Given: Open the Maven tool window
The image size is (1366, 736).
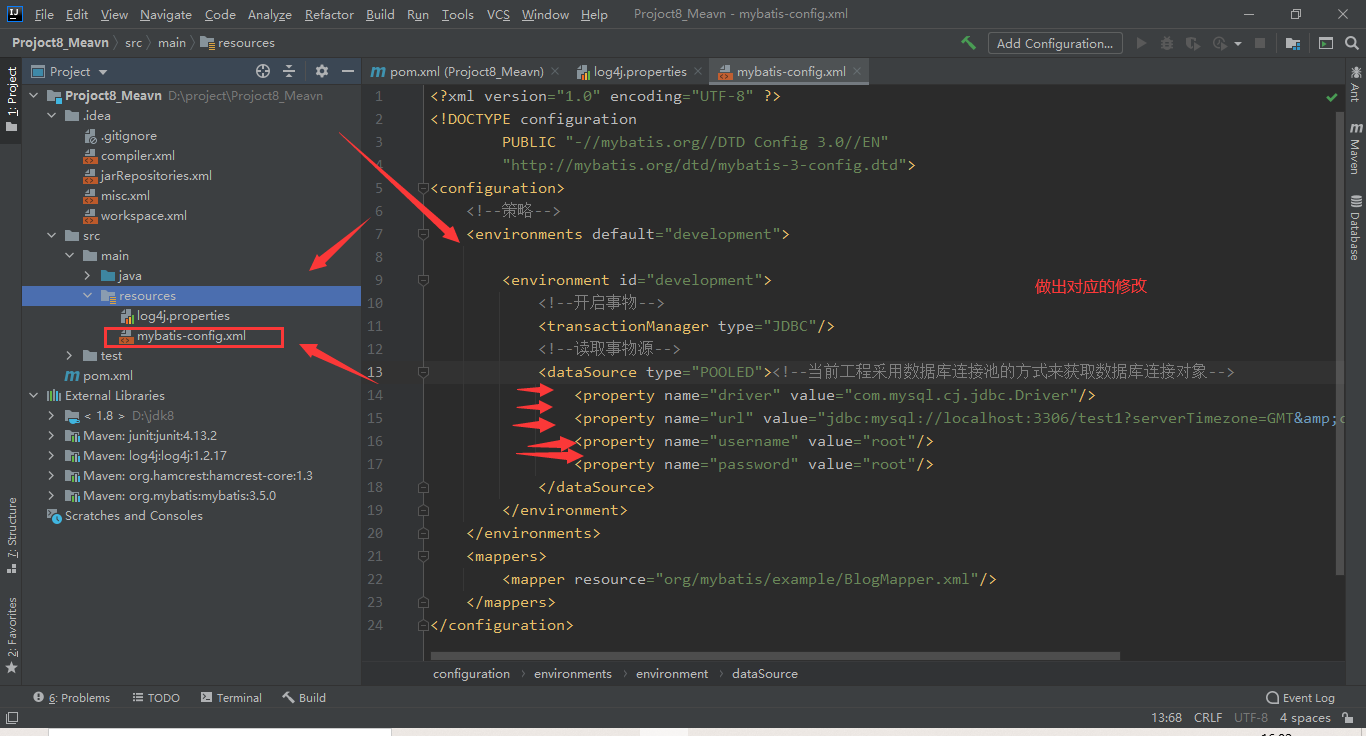Looking at the screenshot, I should pyautogui.click(x=1355, y=148).
